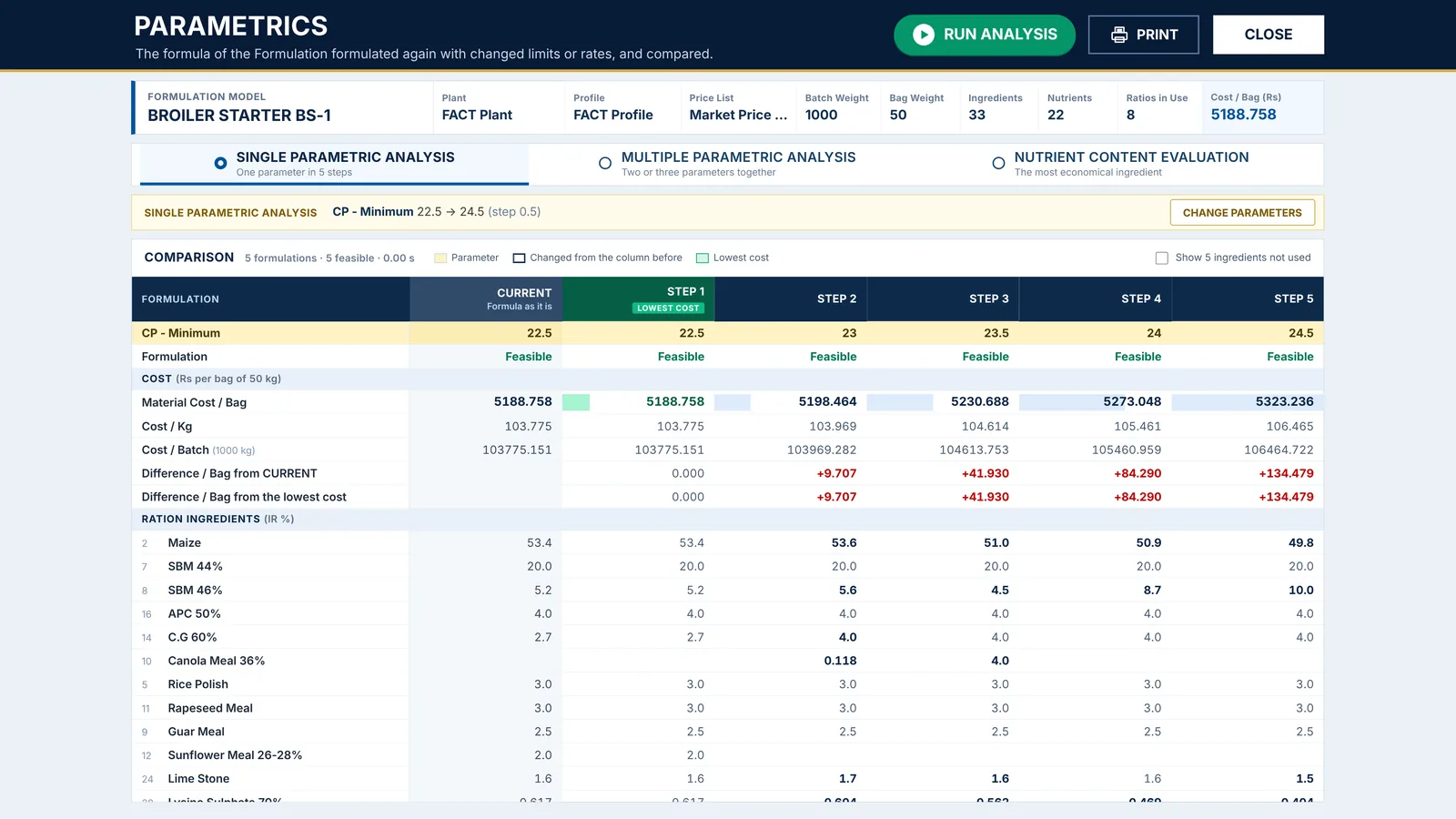
Task: Select Nutrient Content Evaluation radio button
Action: (998, 163)
